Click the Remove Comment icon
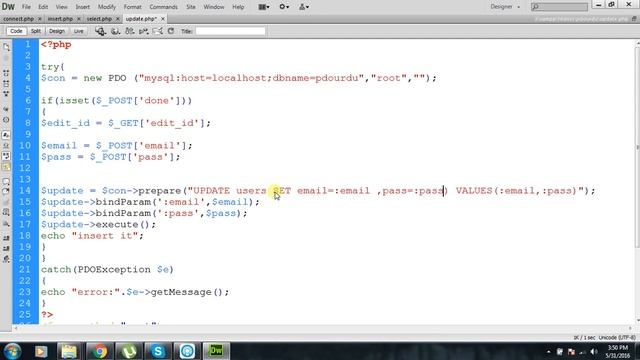Viewport: 640px width, 360px height. pos(6,191)
